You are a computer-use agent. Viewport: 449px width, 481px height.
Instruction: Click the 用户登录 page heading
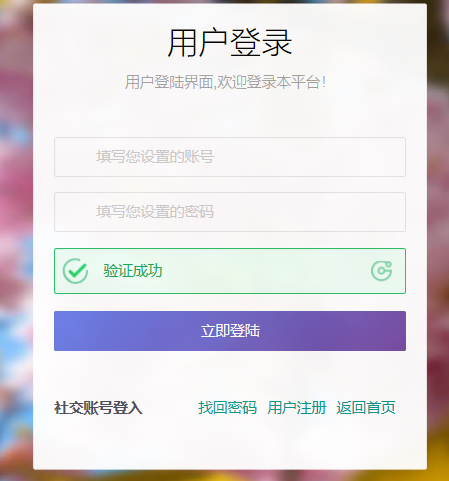tap(230, 43)
